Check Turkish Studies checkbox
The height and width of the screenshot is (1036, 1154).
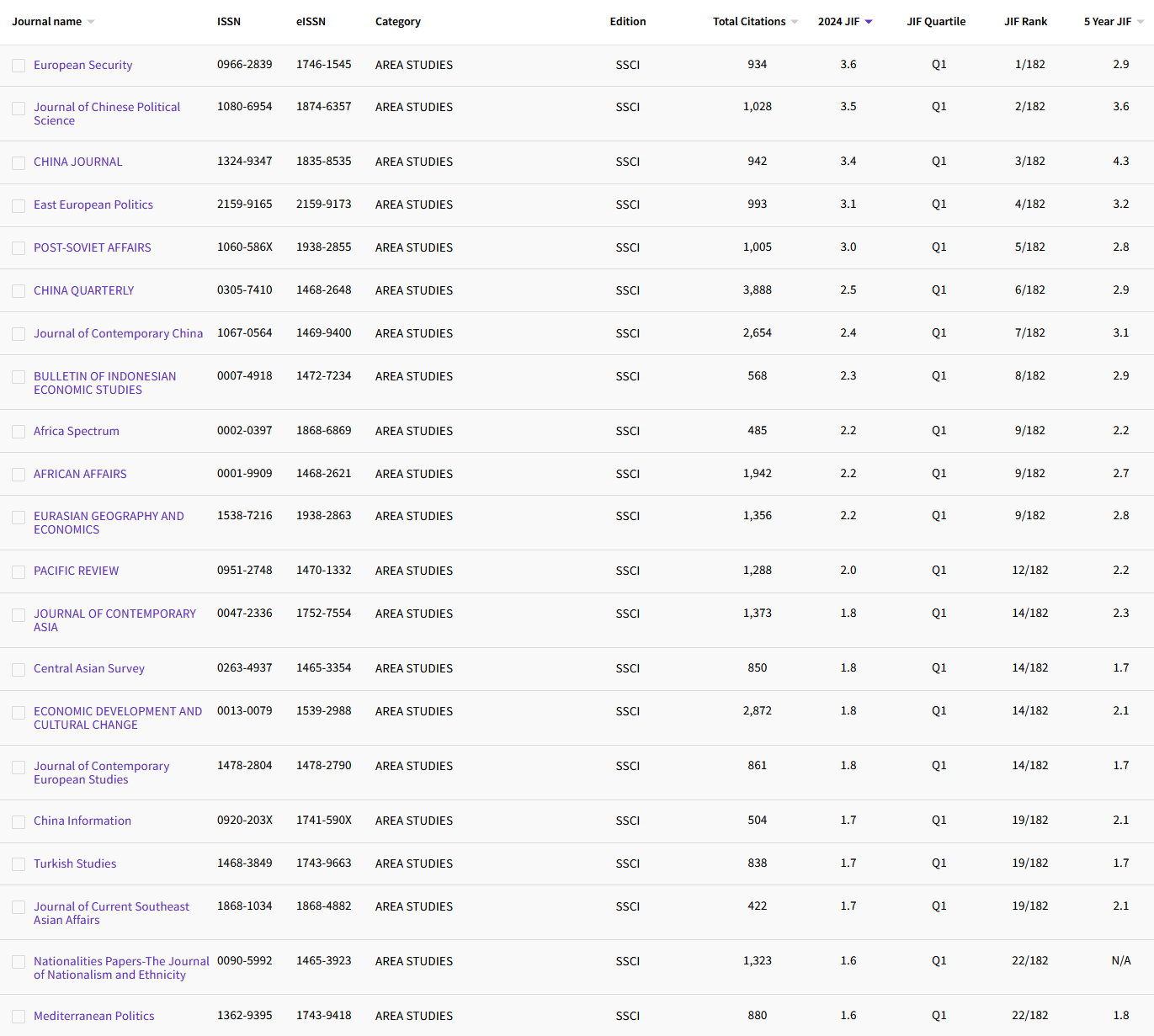point(19,864)
